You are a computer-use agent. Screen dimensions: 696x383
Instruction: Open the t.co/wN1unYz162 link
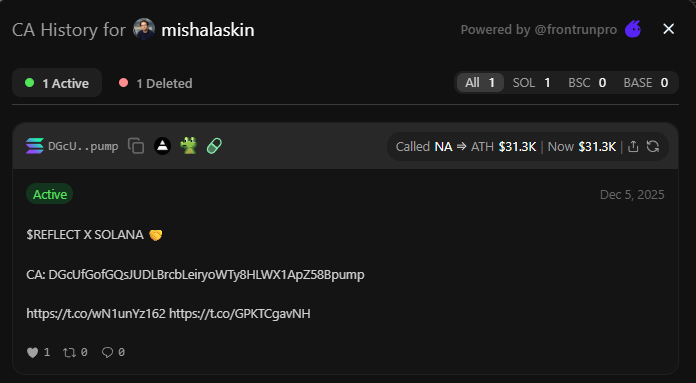(96, 314)
